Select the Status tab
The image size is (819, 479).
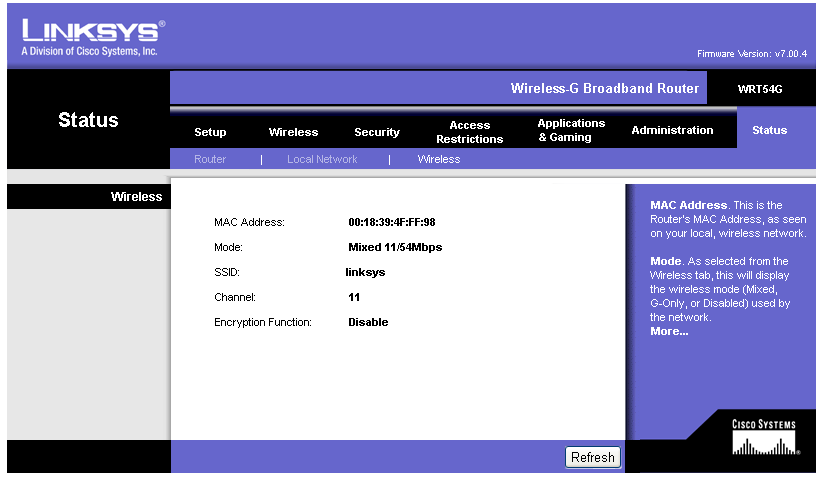pyautogui.click(x=769, y=130)
